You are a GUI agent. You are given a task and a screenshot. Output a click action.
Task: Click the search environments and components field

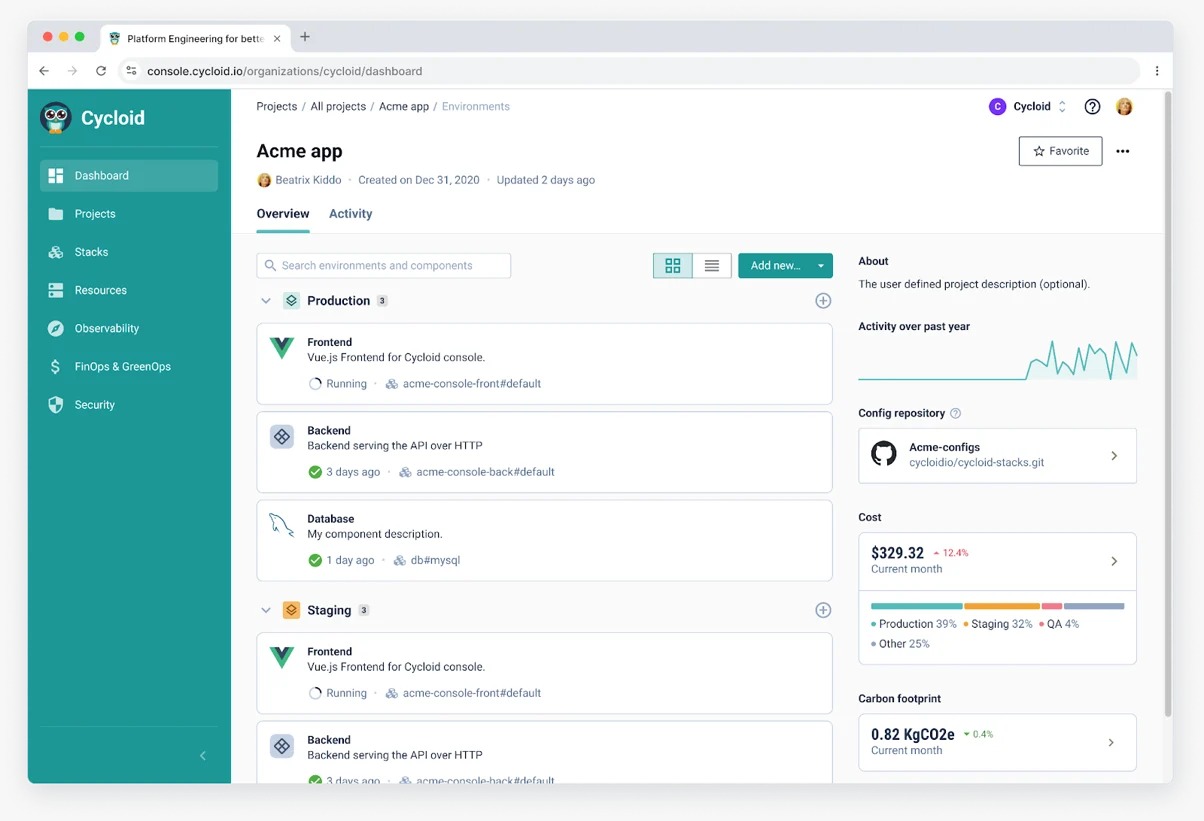384,265
